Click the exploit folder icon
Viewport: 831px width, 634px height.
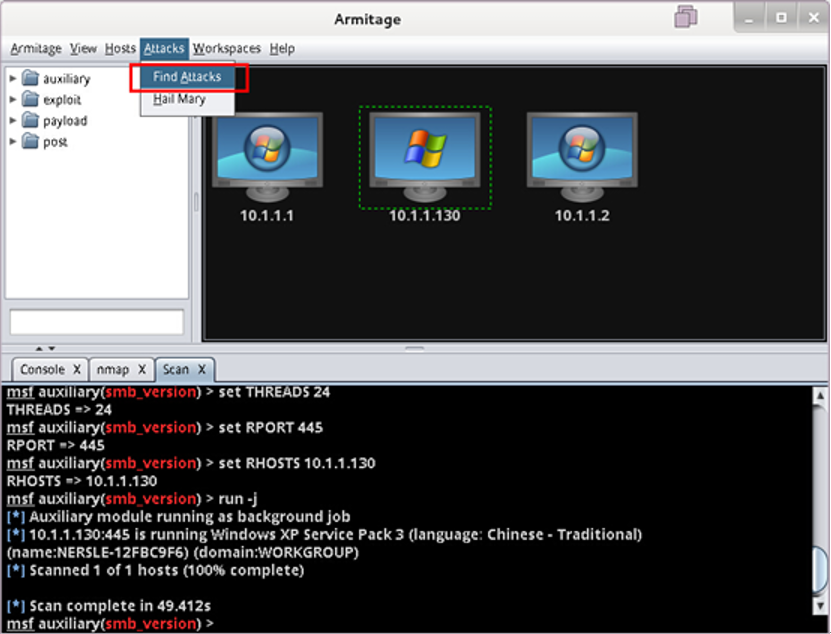[x=30, y=99]
